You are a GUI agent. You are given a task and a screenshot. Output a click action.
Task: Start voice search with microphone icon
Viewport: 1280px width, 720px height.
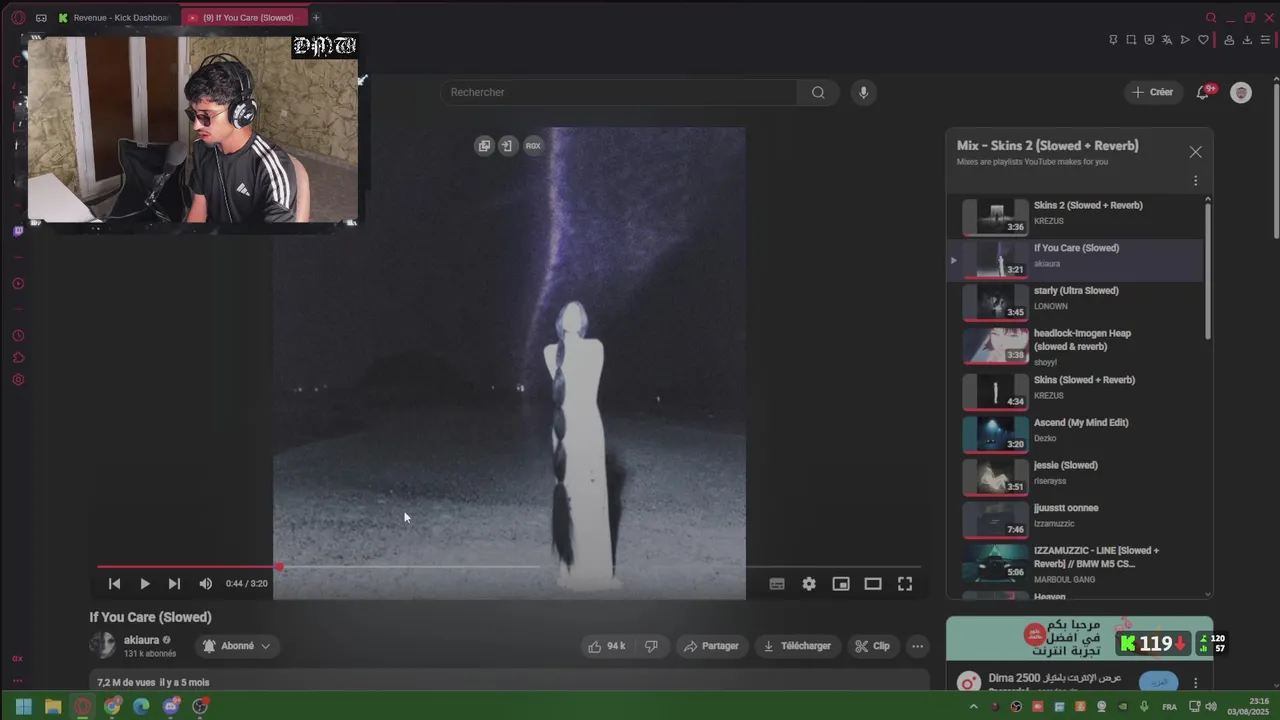[x=864, y=92]
